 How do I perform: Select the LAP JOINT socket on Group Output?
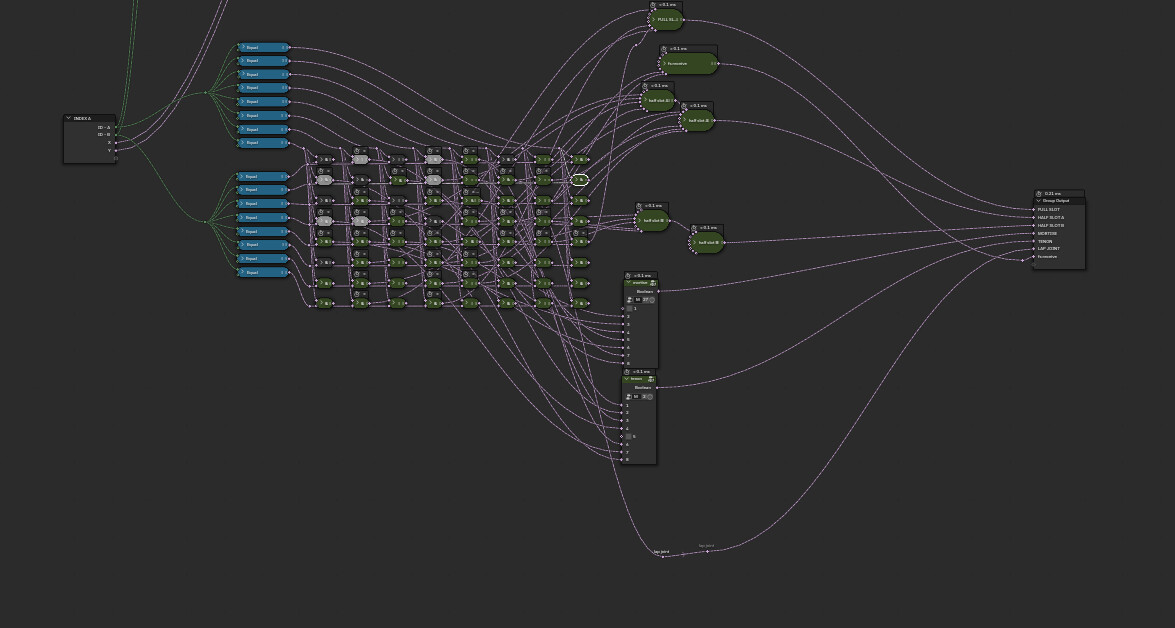[x=1034, y=249]
